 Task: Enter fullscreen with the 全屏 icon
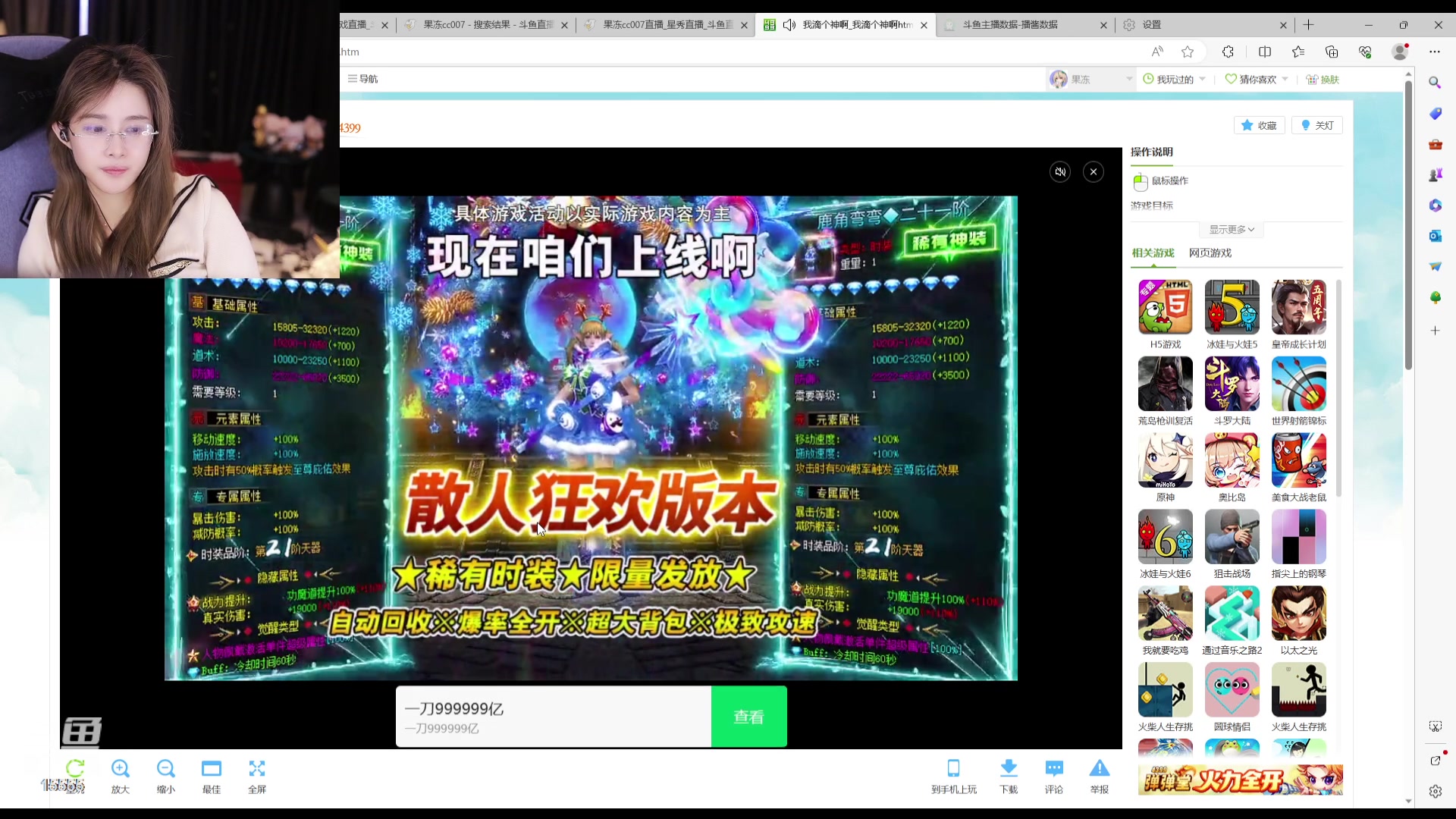point(257,768)
